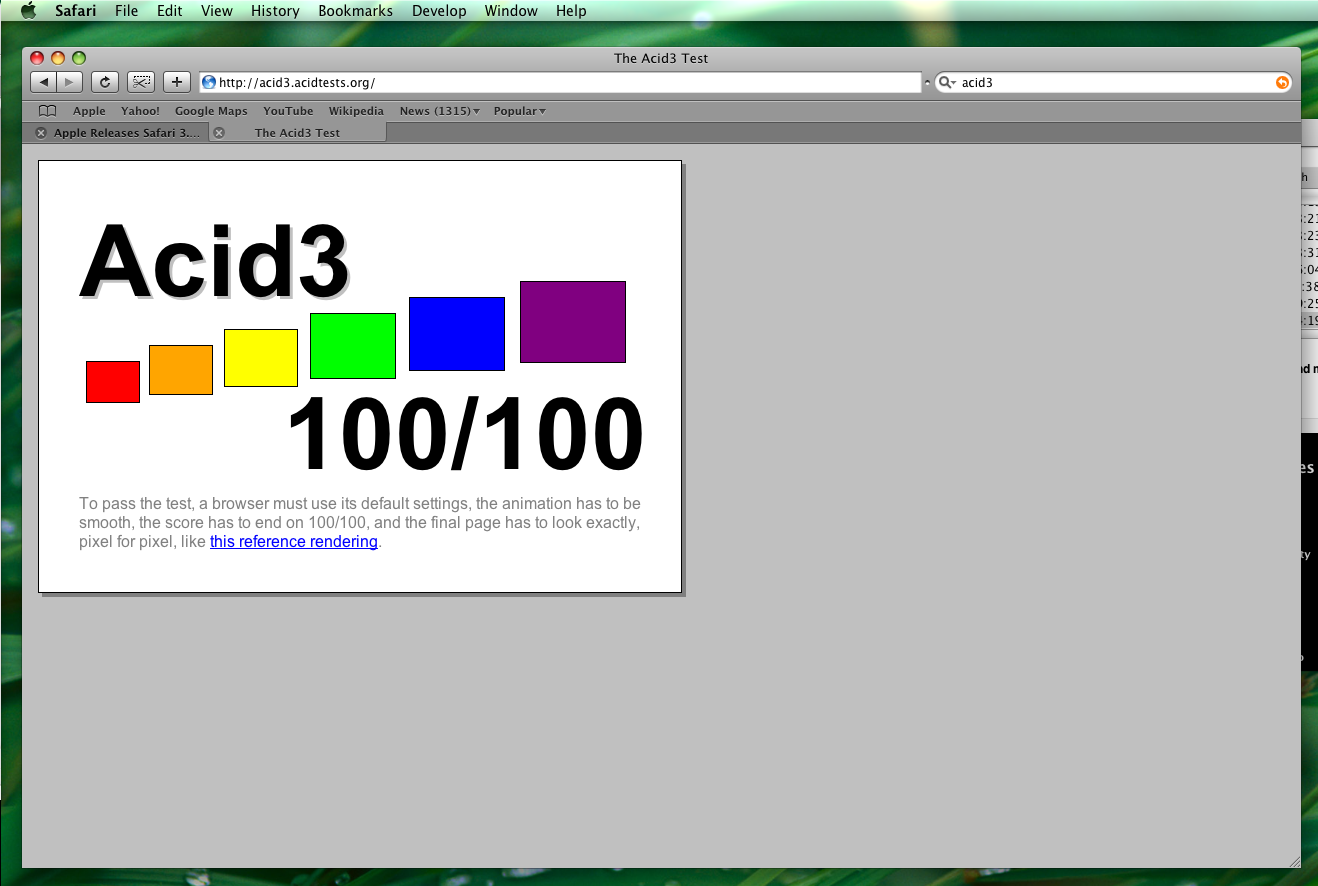Click the green box on the Acid3 page
The height and width of the screenshot is (886, 1318).
click(x=353, y=346)
